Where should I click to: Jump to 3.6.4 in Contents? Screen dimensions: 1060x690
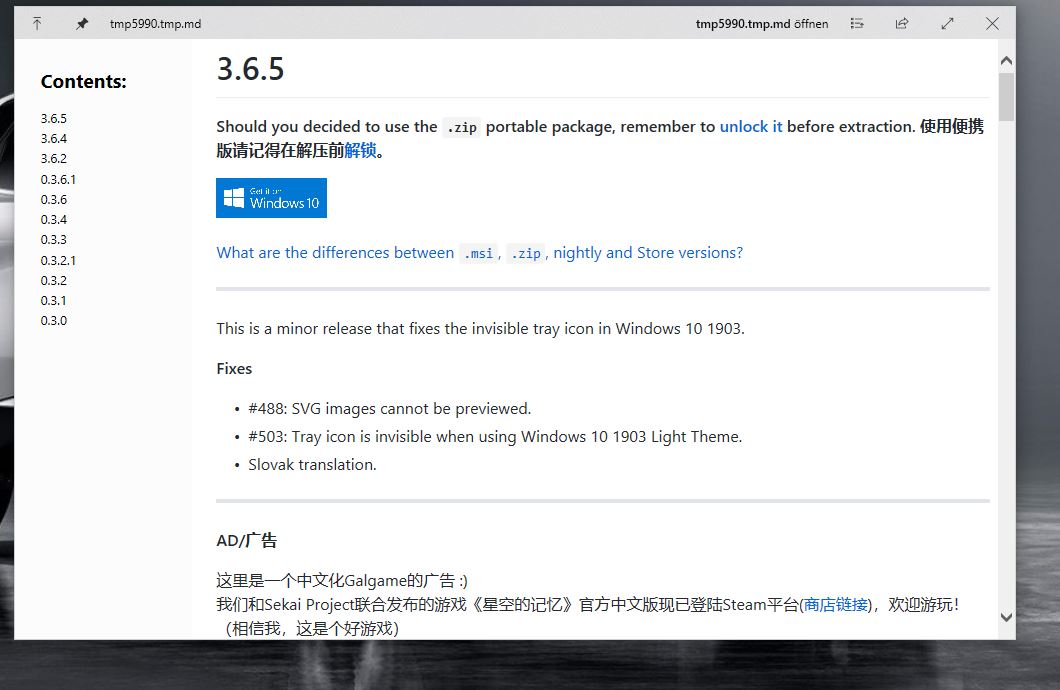pyautogui.click(x=53, y=139)
